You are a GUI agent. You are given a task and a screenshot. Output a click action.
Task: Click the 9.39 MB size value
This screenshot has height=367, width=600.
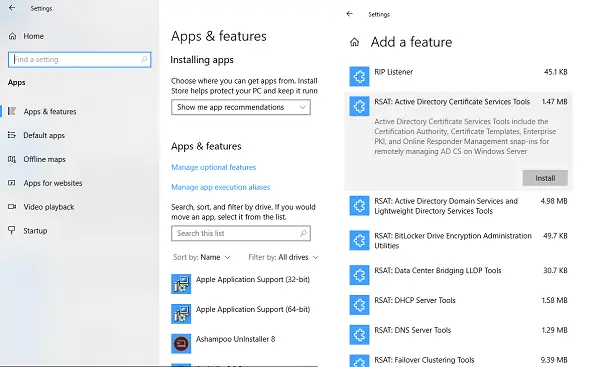(x=554, y=360)
